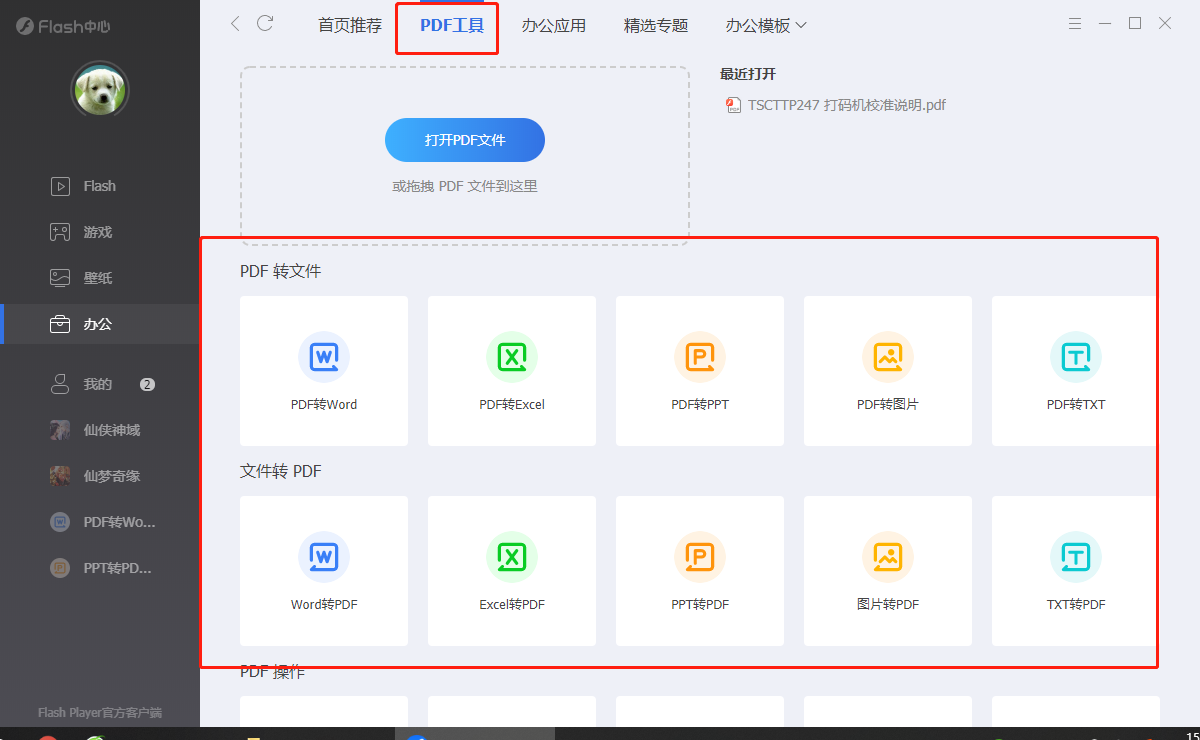Select Flash in the sidebar
The image size is (1200, 740).
(100, 186)
